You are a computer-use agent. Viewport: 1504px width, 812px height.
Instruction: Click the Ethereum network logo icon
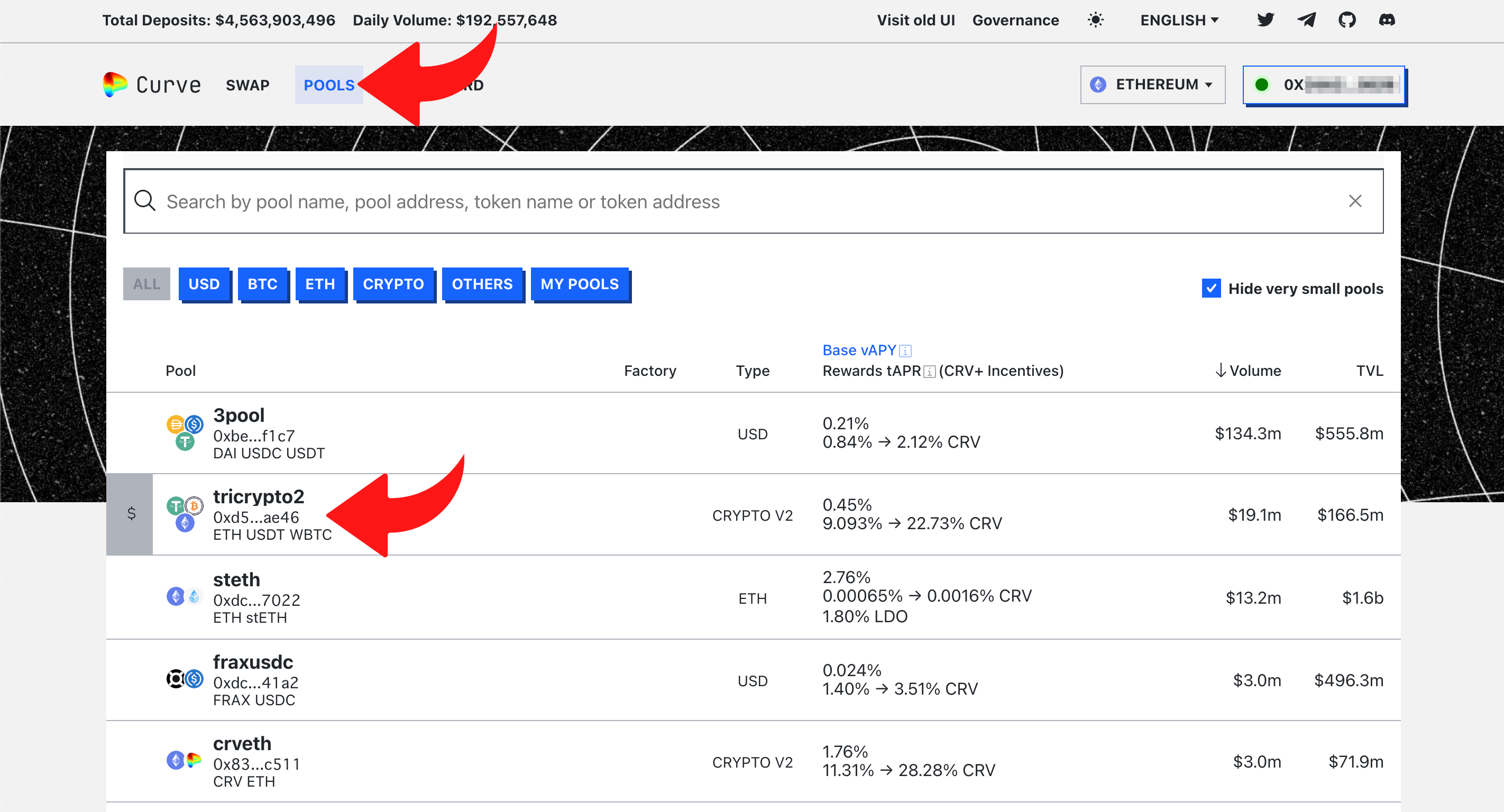[x=1098, y=85]
